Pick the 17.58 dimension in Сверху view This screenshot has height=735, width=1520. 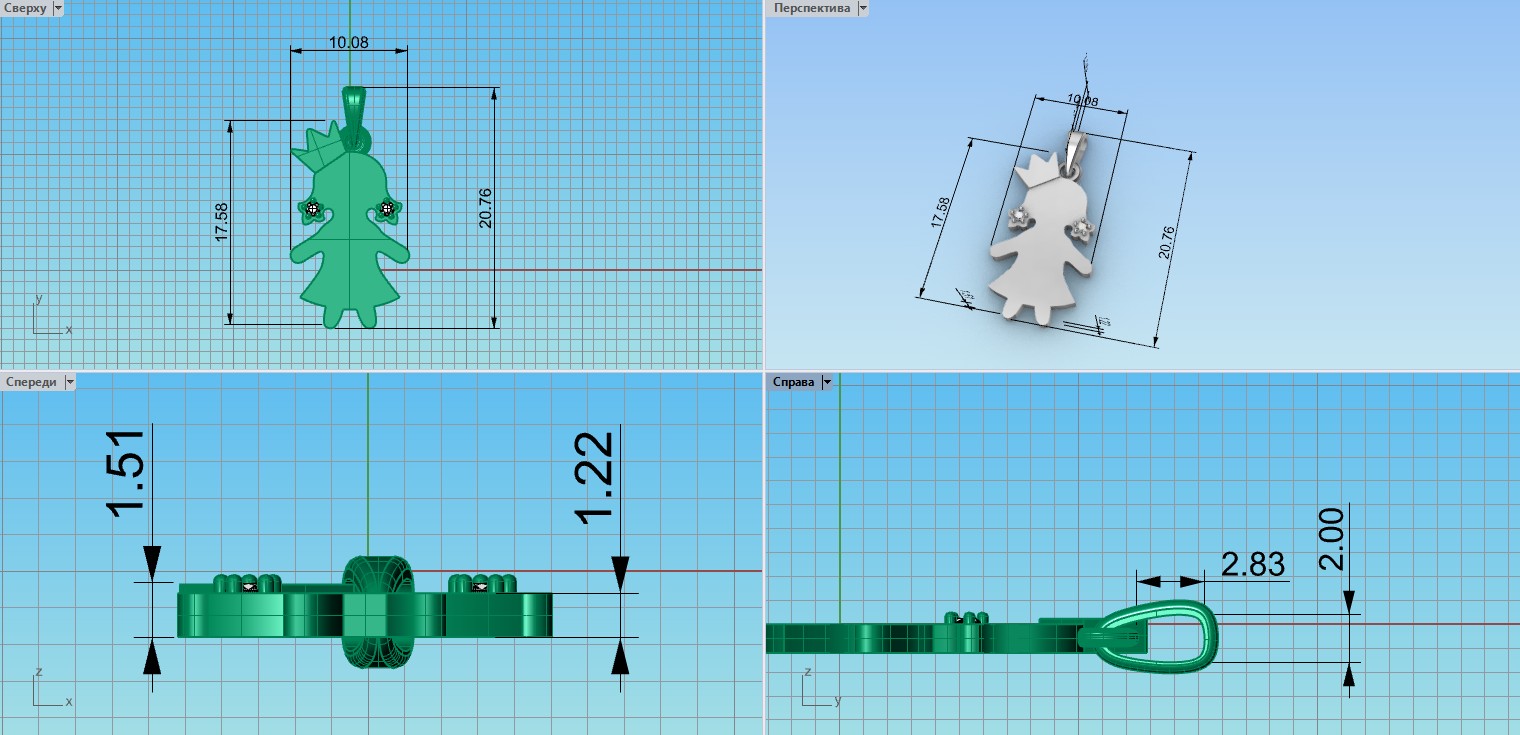click(222, 222)
